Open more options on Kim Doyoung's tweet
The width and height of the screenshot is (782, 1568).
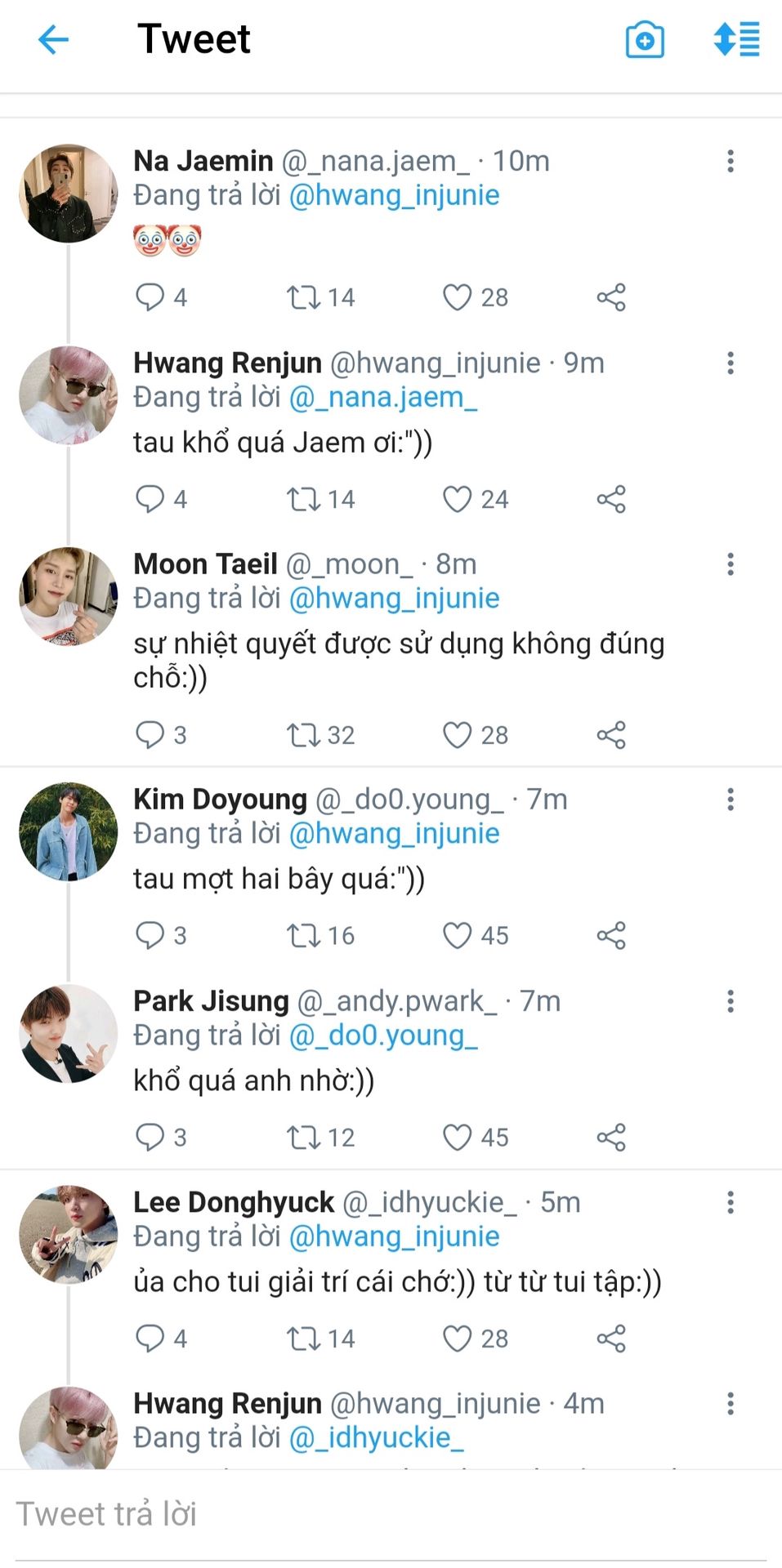click(731, 800)
